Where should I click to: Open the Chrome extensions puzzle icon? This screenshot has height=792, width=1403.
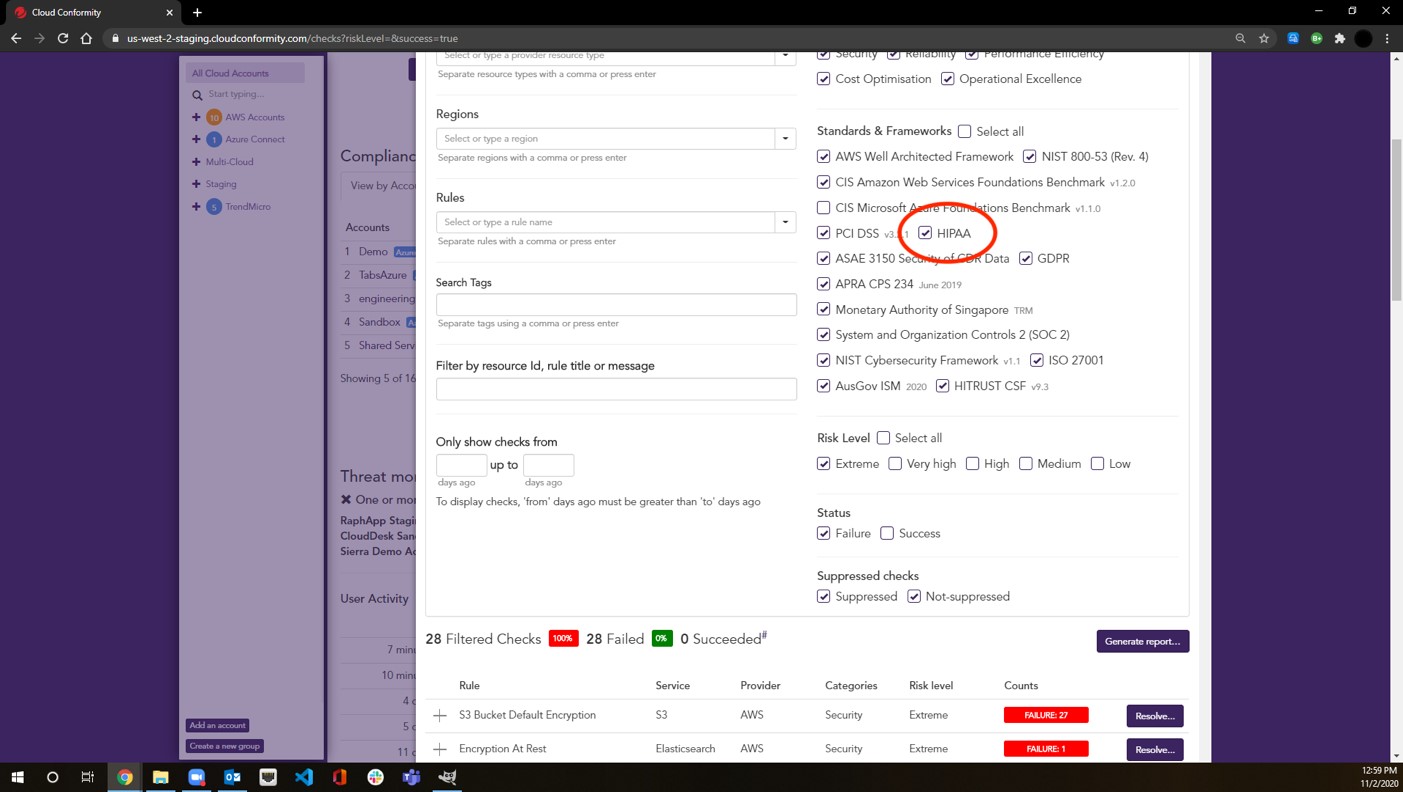point(1340,38)
